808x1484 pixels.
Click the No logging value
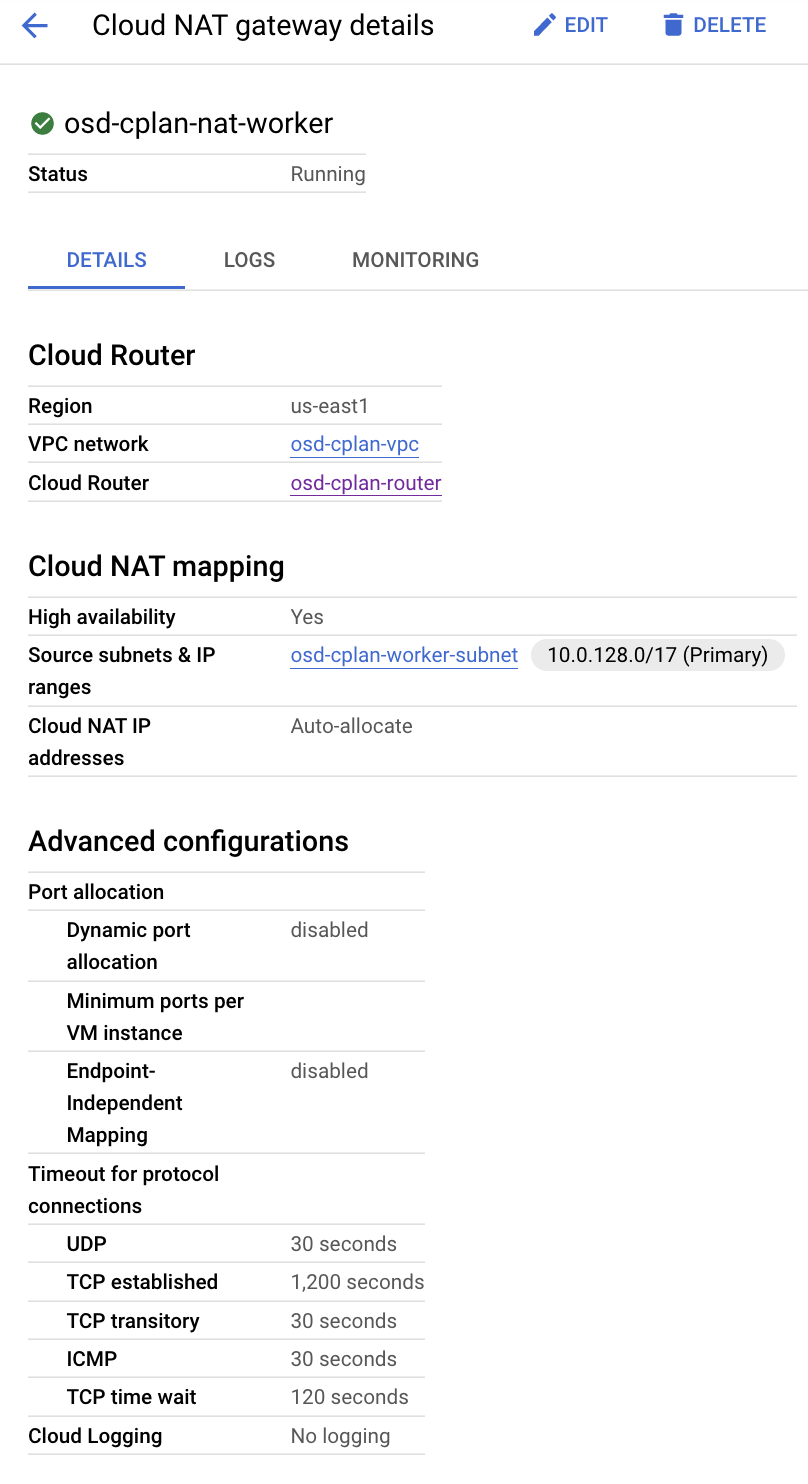(x=340, y=1436)
